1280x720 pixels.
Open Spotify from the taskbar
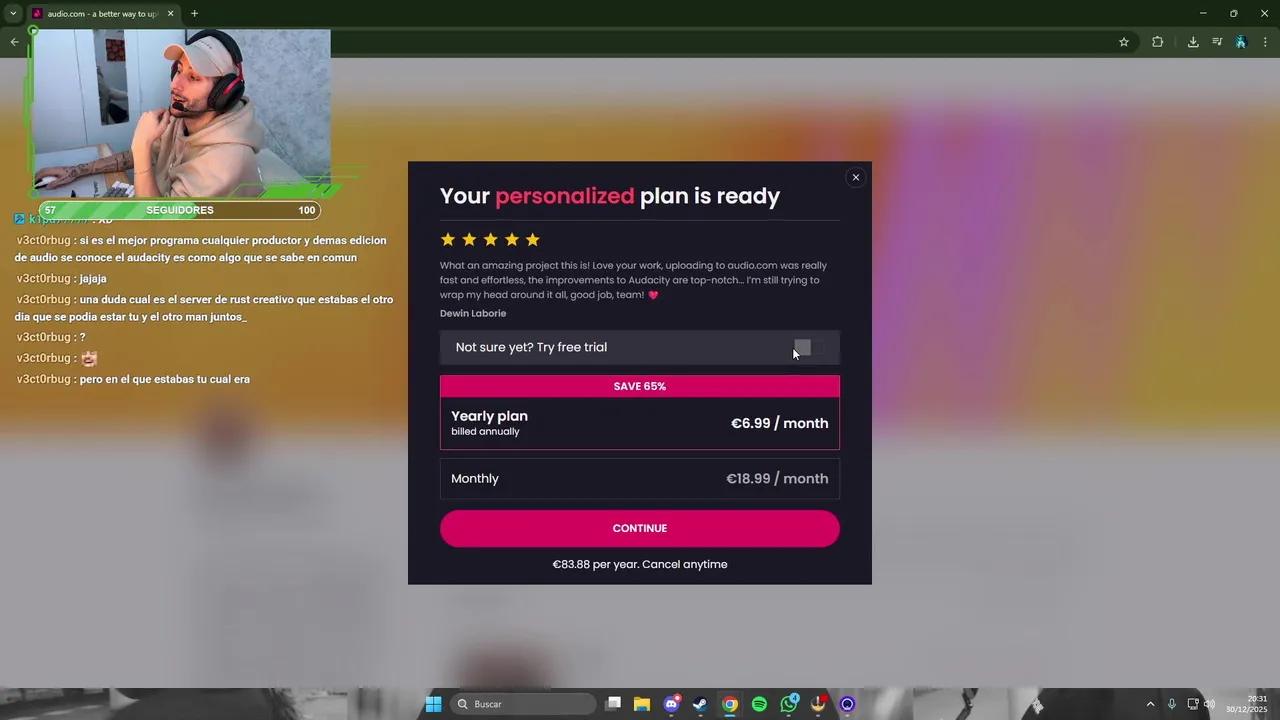point(759,704)
